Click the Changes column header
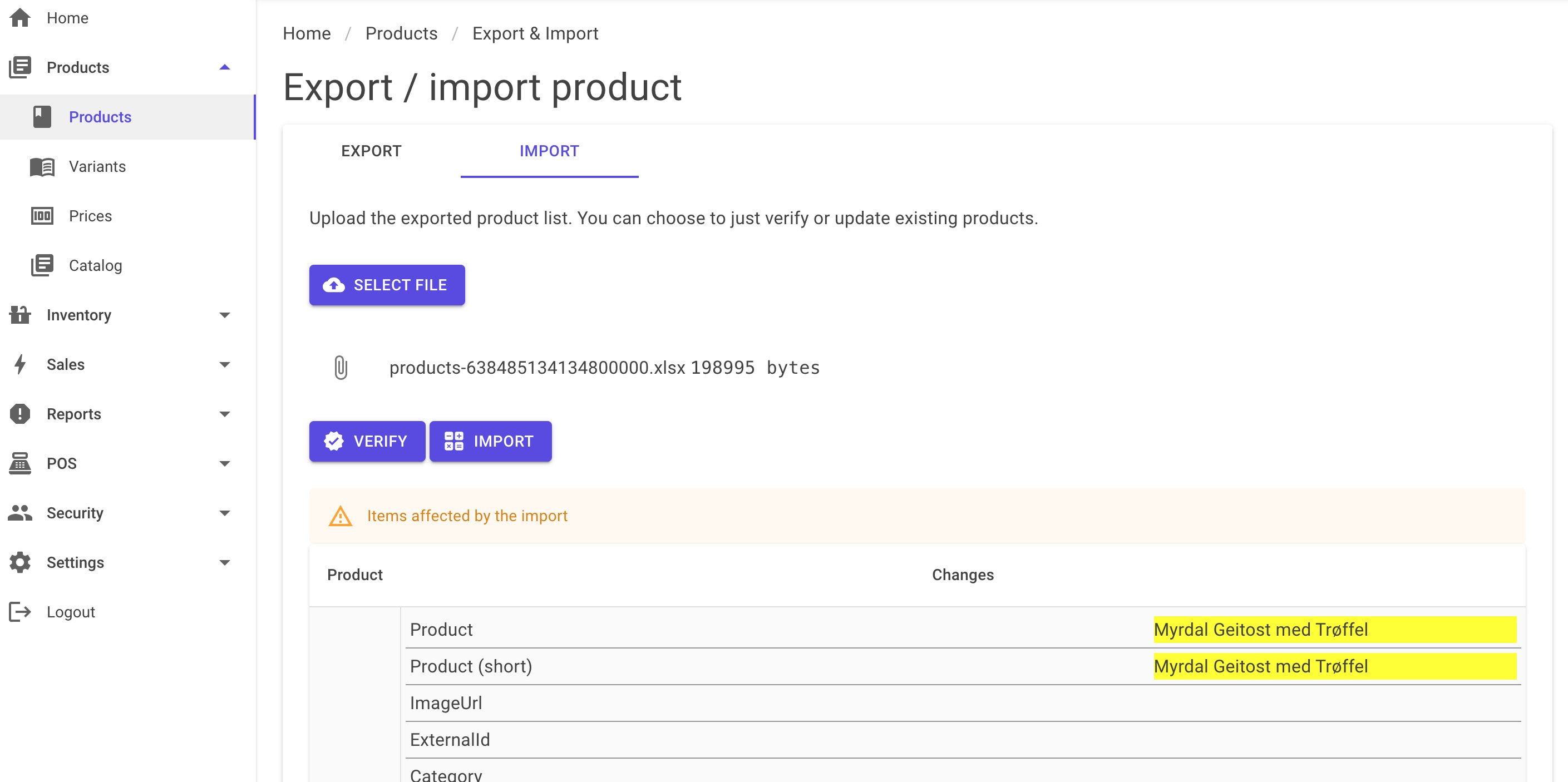The height and width of the screenshot is (782, 1568). click(x=963, y=575)
